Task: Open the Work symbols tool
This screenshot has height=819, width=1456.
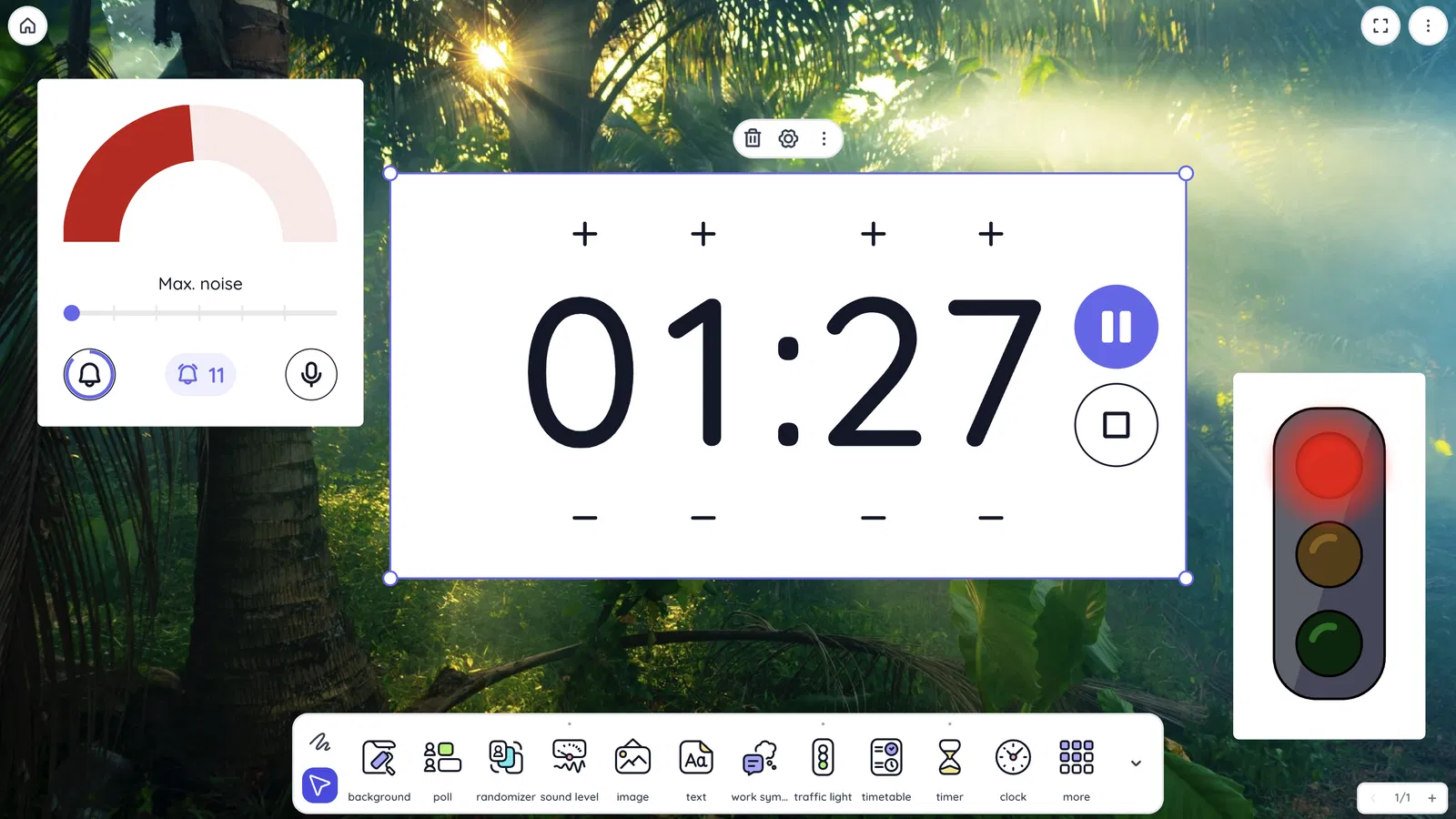Action: click(758, 764)
